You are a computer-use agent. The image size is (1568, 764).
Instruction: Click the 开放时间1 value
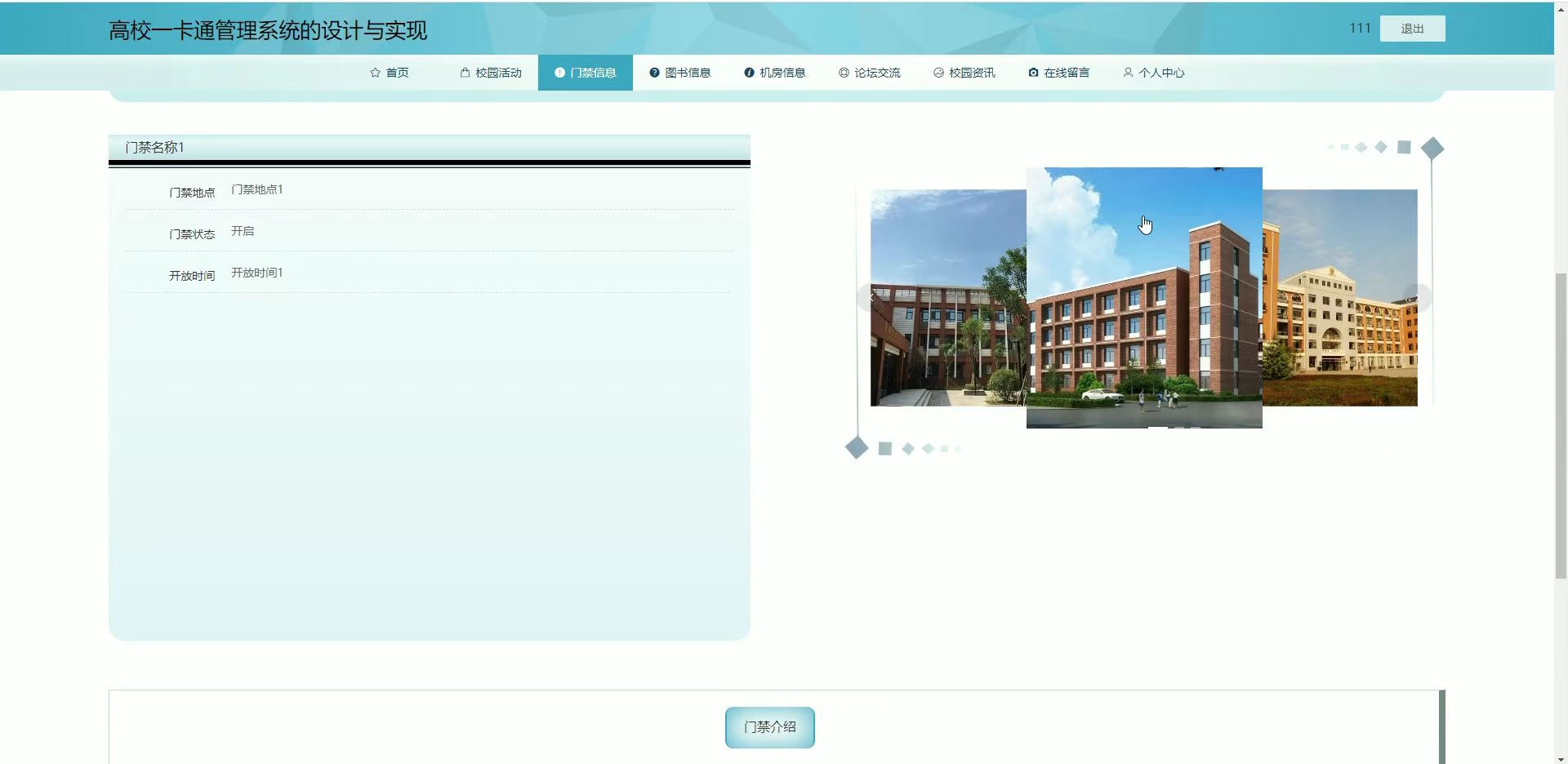(x=256, y=273)
